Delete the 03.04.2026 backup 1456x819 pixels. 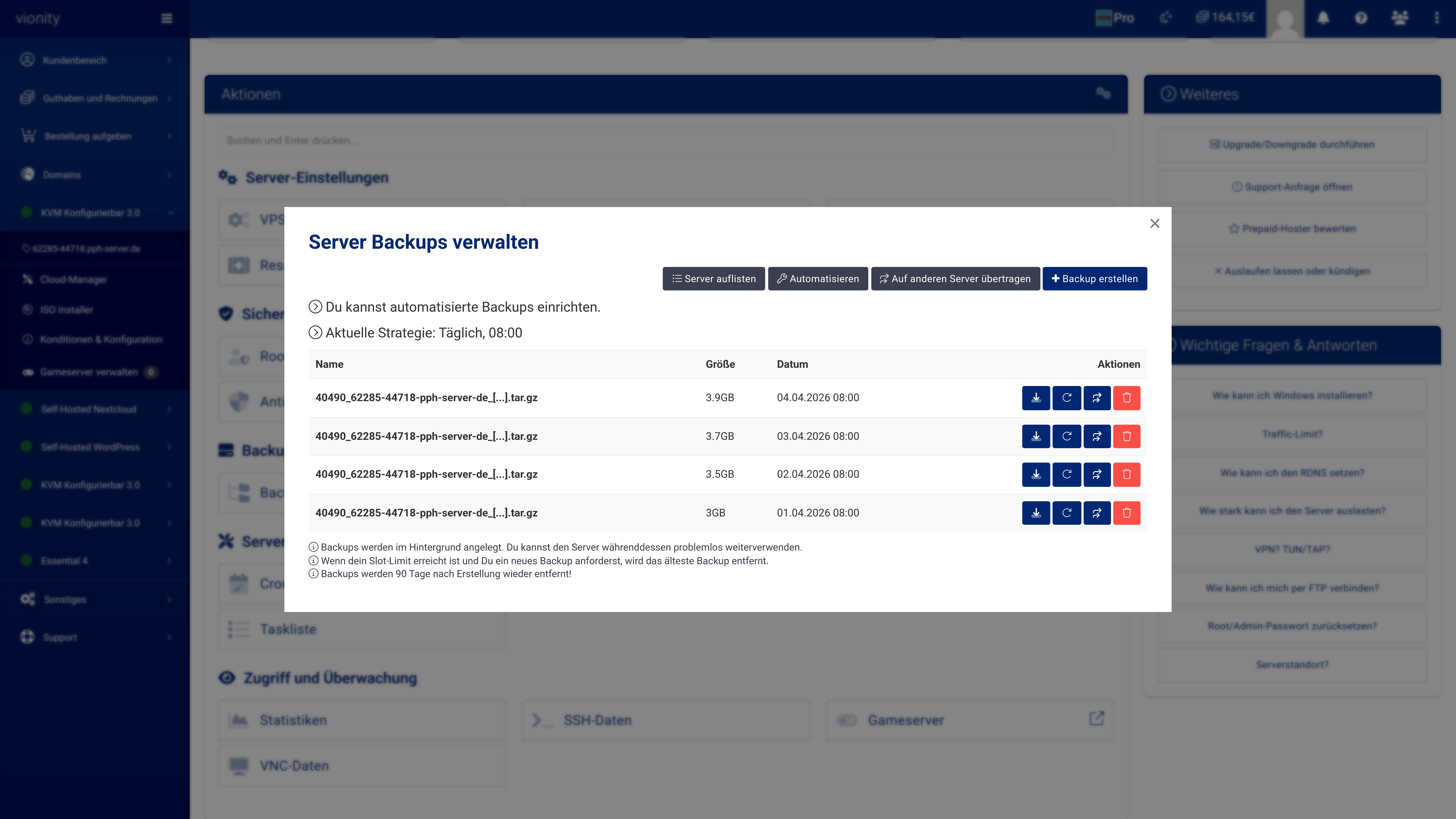point(1127,436)
